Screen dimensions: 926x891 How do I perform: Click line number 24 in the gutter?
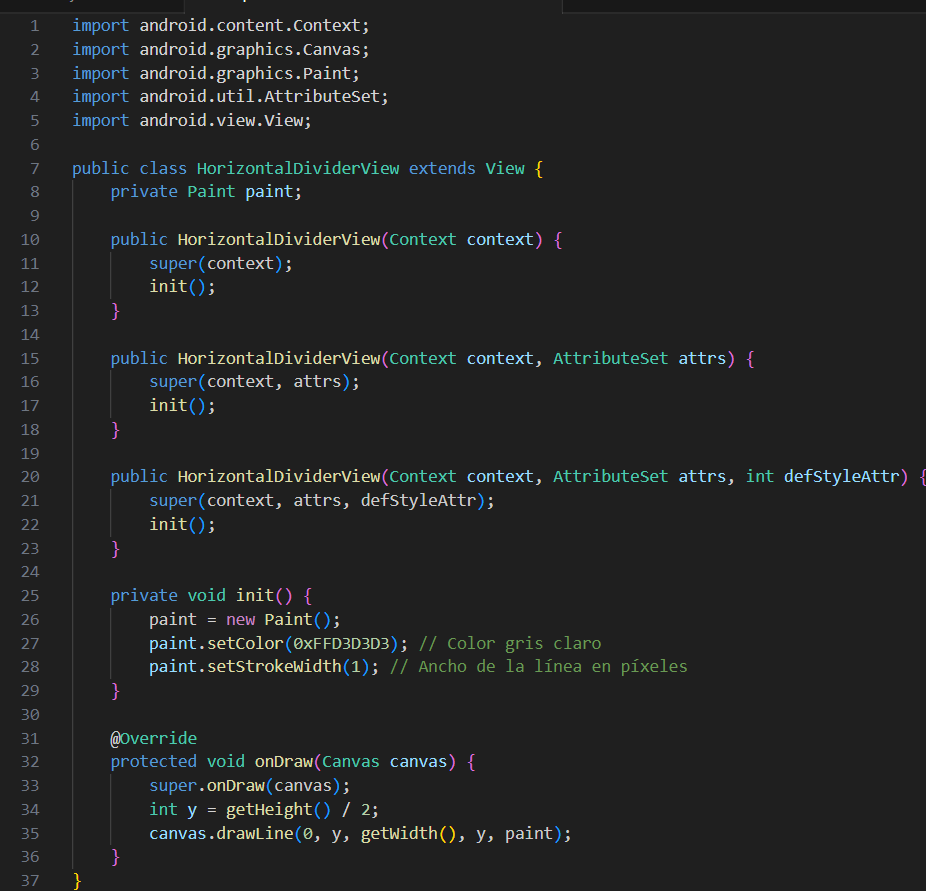[x=30, y=572]
